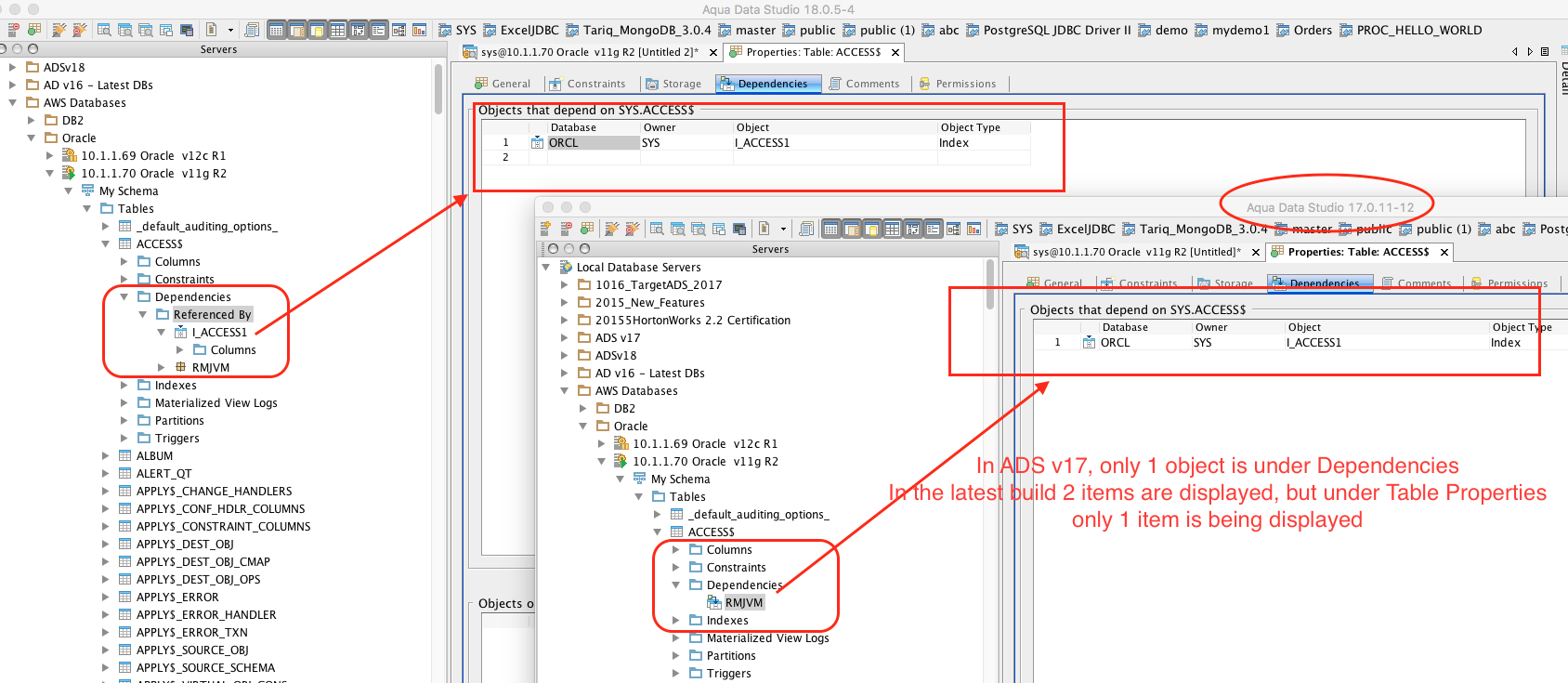Screen dimensions: 1568x683
Task: Sort by Owner column in main window
Action: click(686, 128)
